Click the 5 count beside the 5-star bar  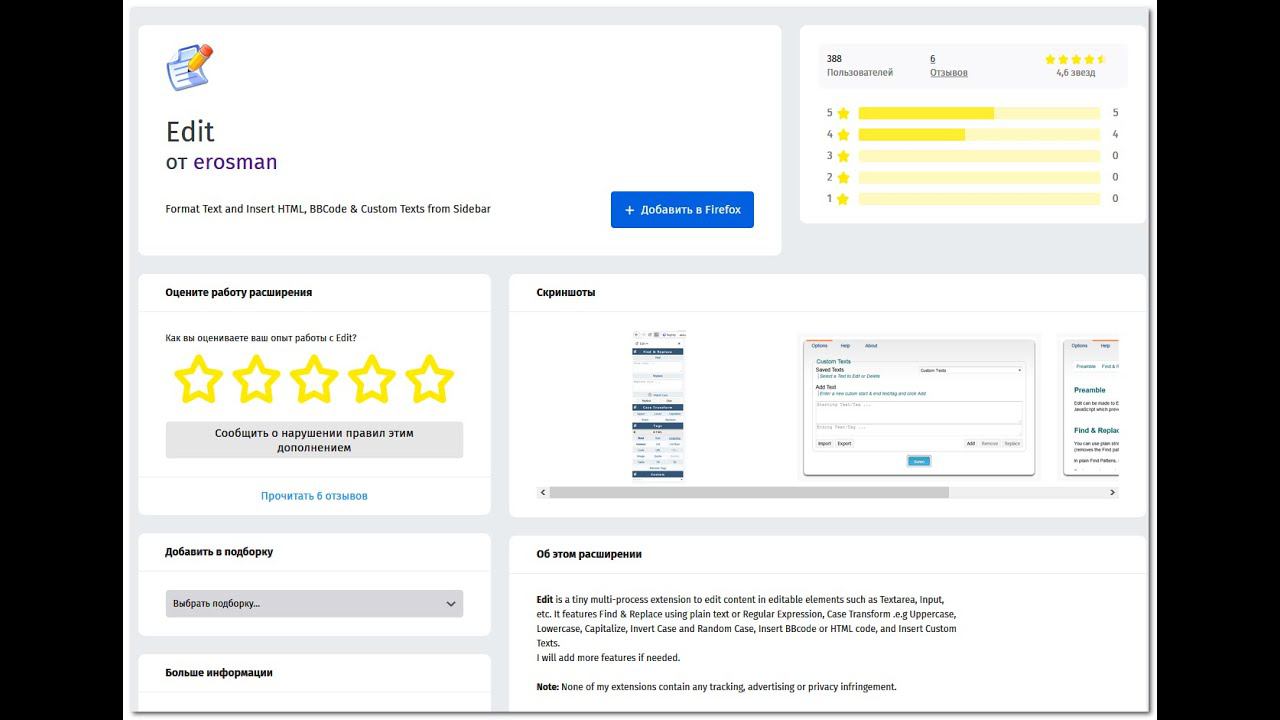[x=1115, y=113]
